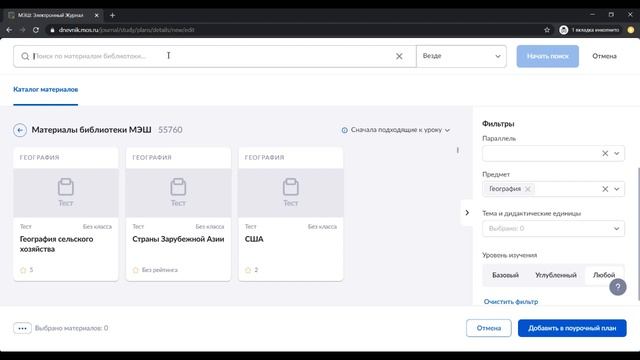
Task: Click the Выбрано материалов: 0 text
Action: point(71,328)
